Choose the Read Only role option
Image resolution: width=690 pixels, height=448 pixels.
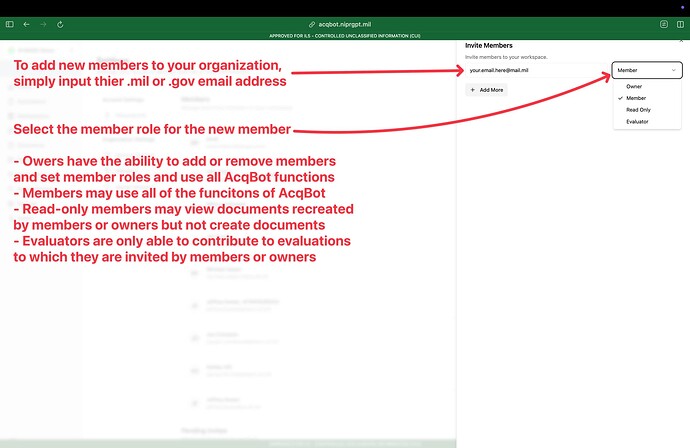pos(647,110)
